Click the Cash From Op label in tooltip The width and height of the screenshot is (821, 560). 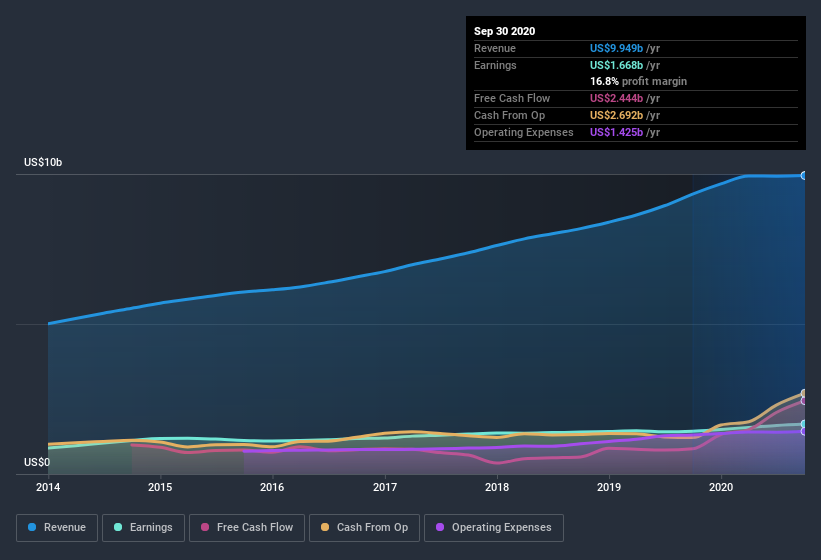click(509, 116)
